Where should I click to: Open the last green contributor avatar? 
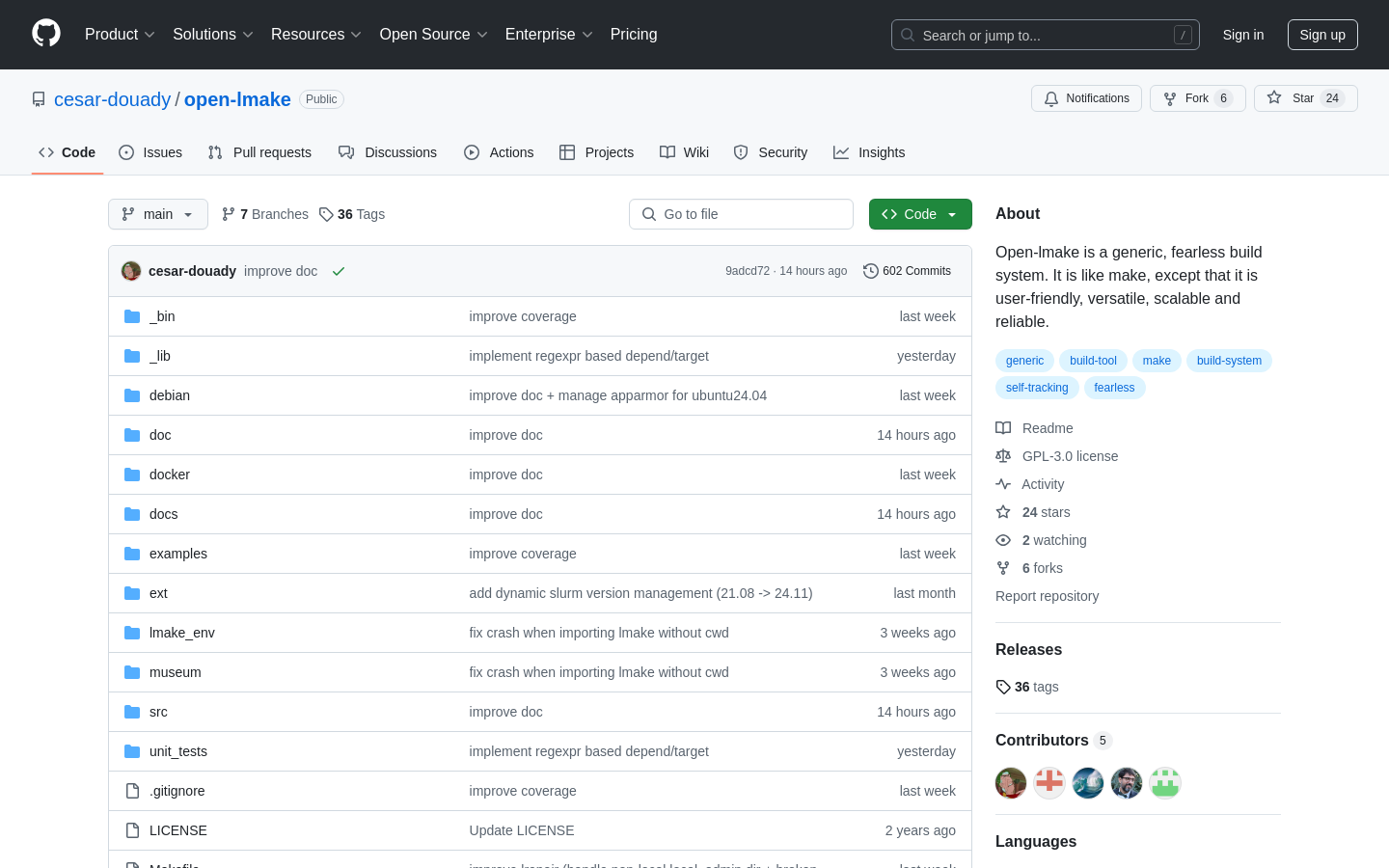[1165, 783]
